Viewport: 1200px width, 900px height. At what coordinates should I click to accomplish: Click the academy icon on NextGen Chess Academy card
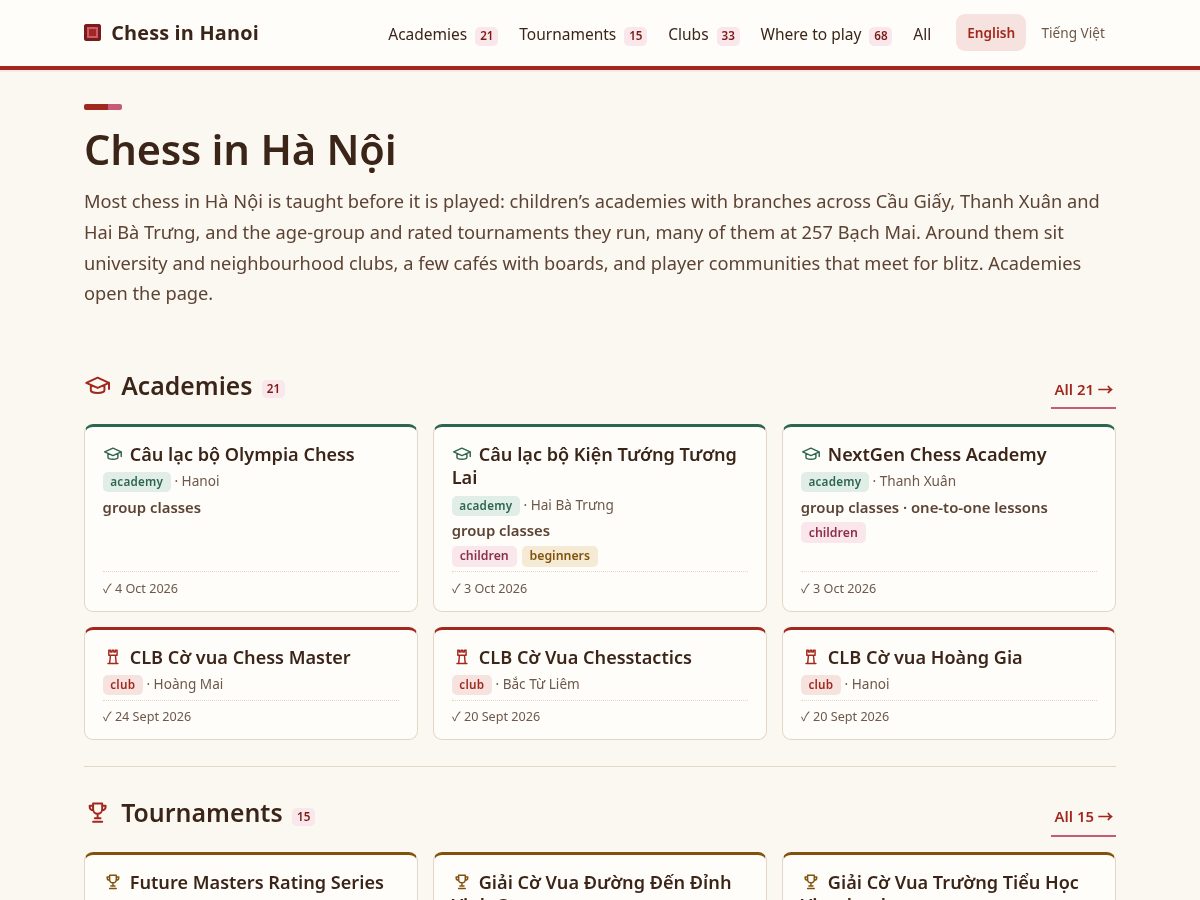tap(811, 455)
